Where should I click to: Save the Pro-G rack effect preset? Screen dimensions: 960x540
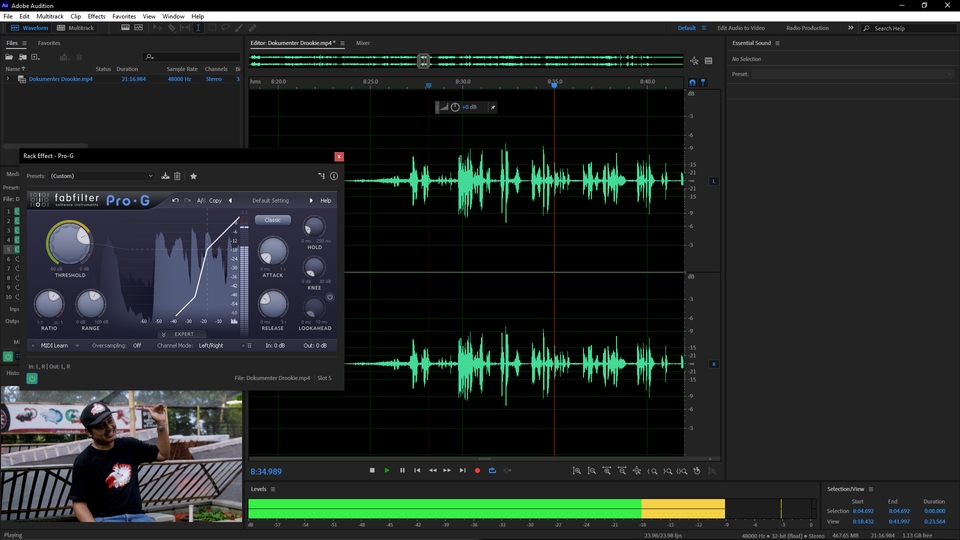coord(165,176)
